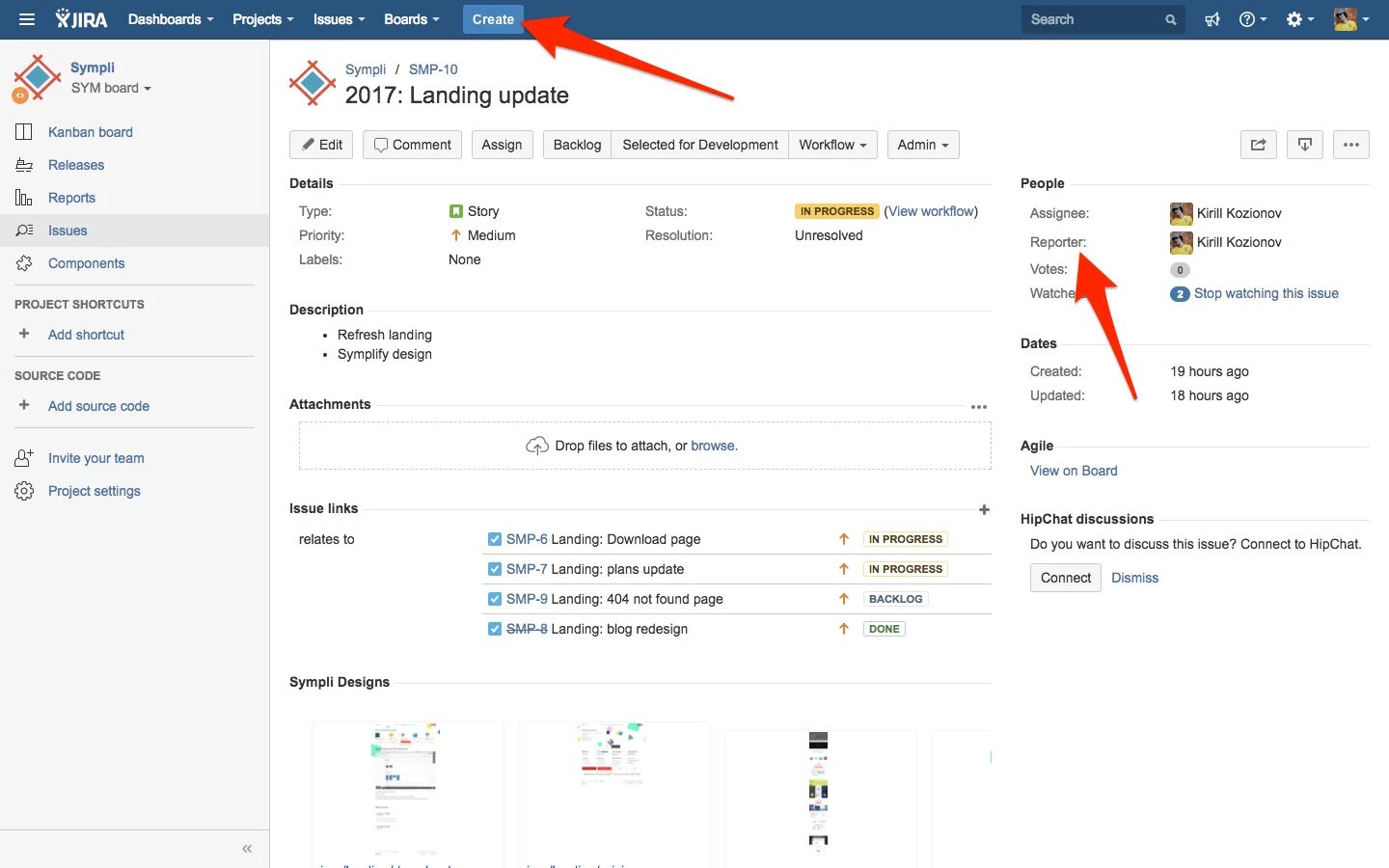Screen dimensions: 1389x868
Task: Click View on Board link
Action: pos(1074,471)
